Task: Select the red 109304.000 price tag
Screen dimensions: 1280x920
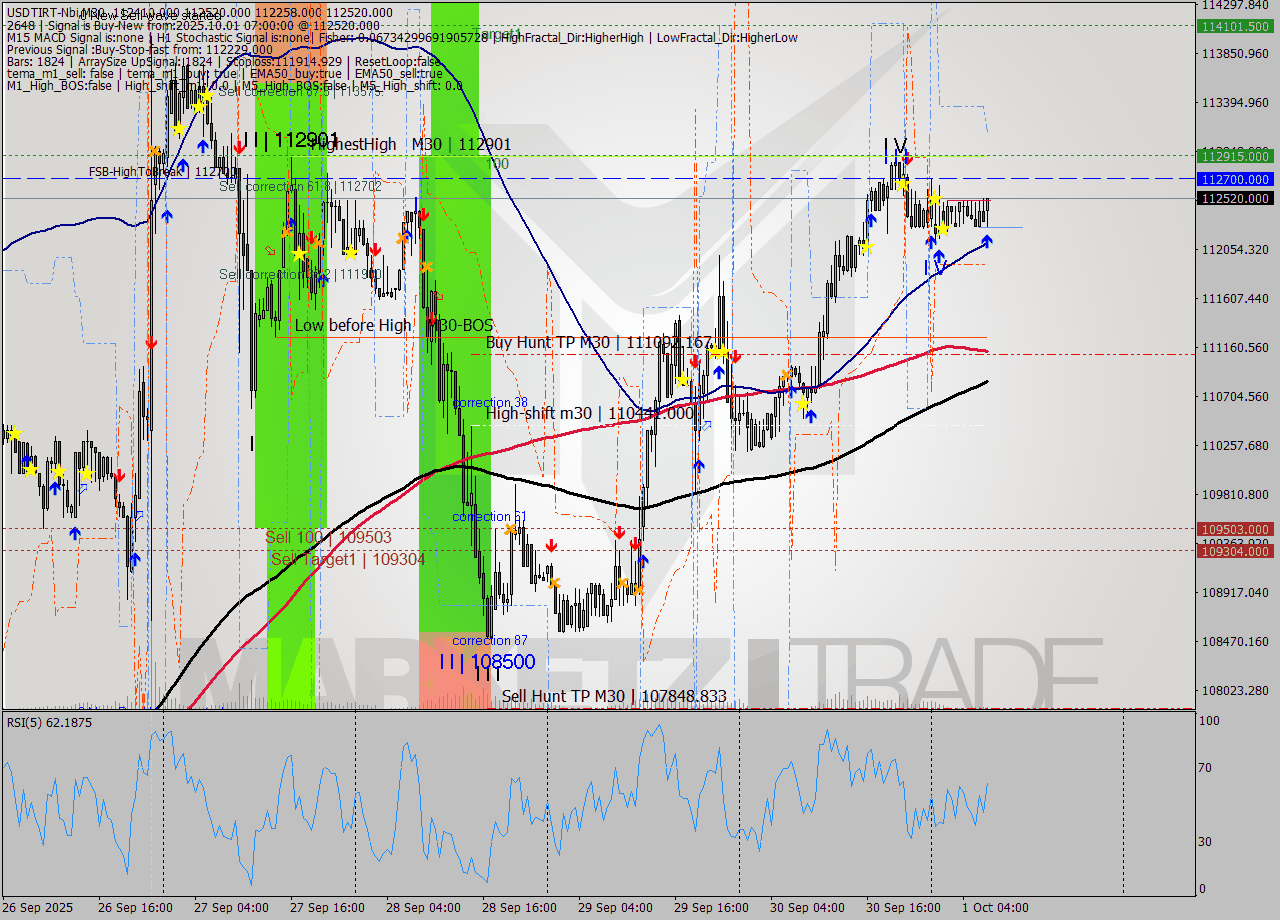Action: tap(1237, 551)
